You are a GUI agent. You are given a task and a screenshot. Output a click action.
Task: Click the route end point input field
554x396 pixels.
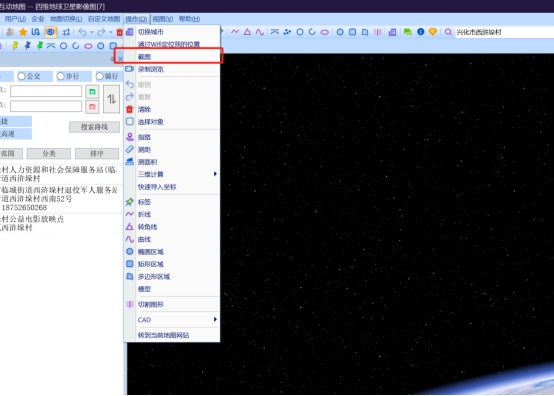click(x=46, y=106)
